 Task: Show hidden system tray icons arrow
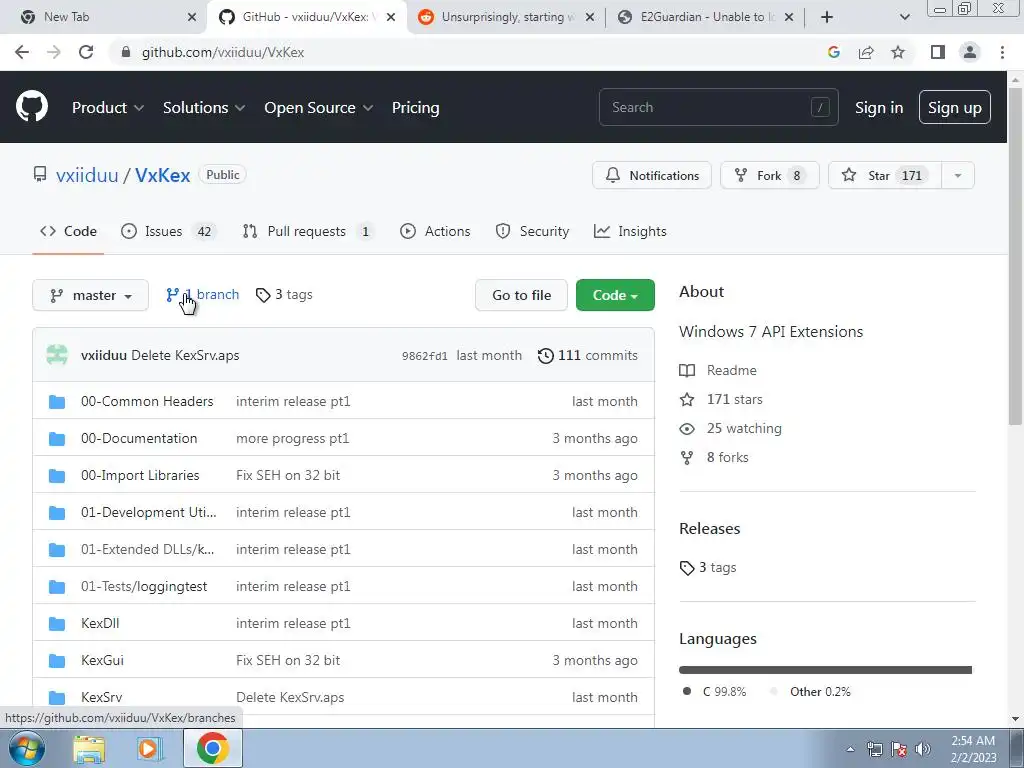pyautogui.click(x=850, y=749)
